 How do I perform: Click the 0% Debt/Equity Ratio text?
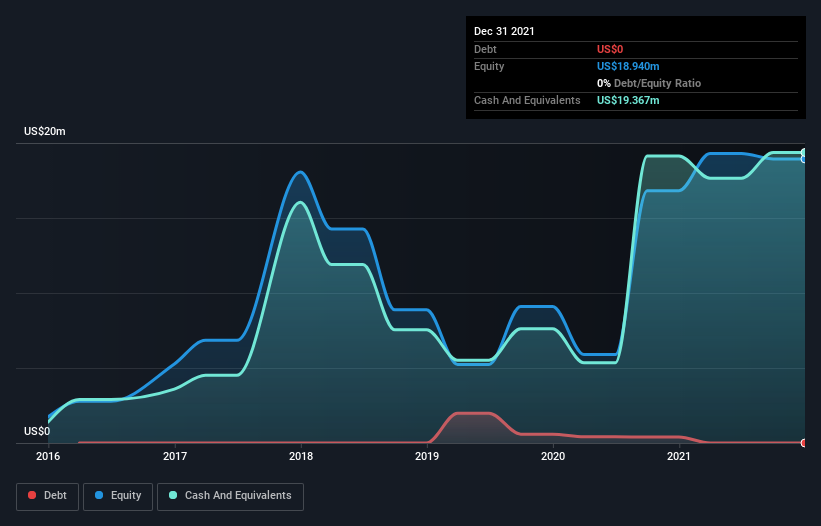(649, 83)
